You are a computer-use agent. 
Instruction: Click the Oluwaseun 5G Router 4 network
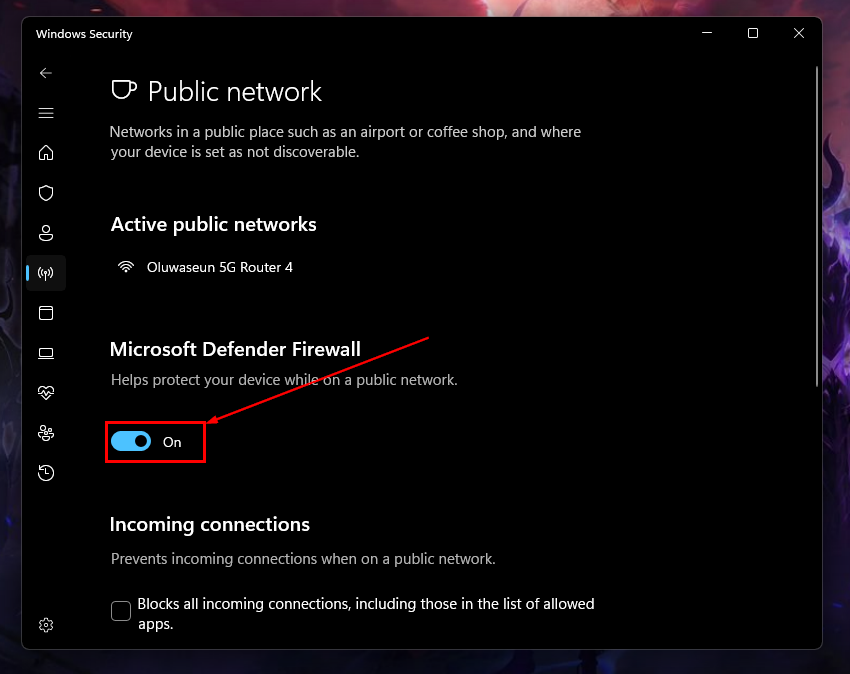click(x=219, y=267)
